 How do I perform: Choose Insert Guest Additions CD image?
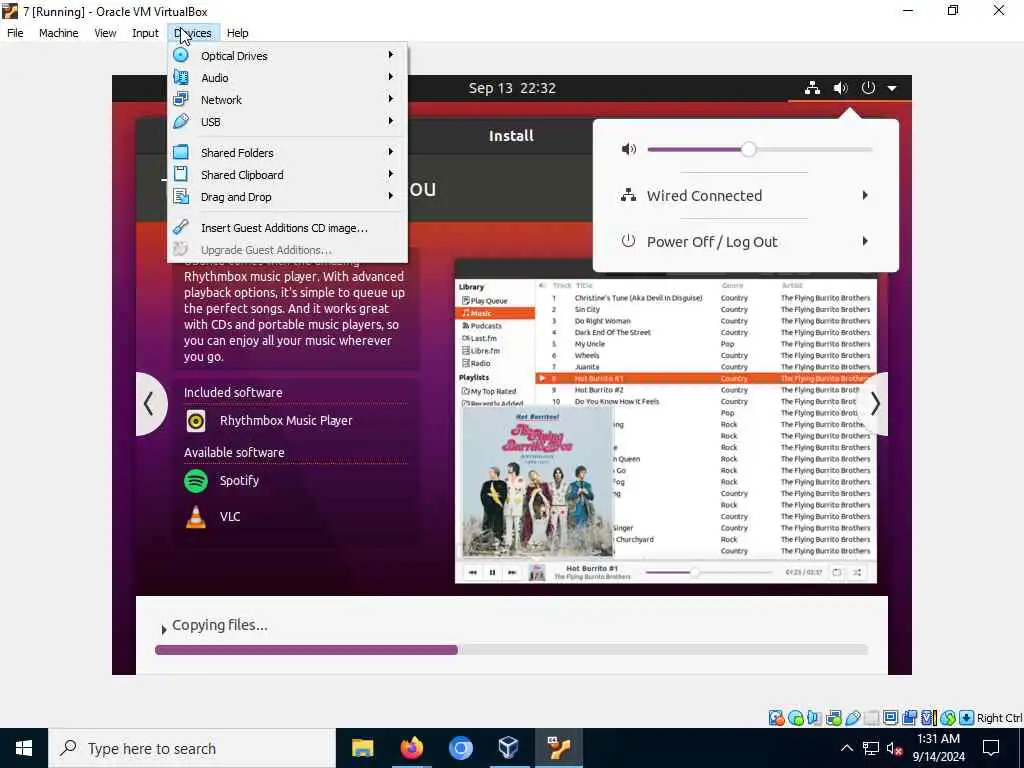[x=284, y=228]
